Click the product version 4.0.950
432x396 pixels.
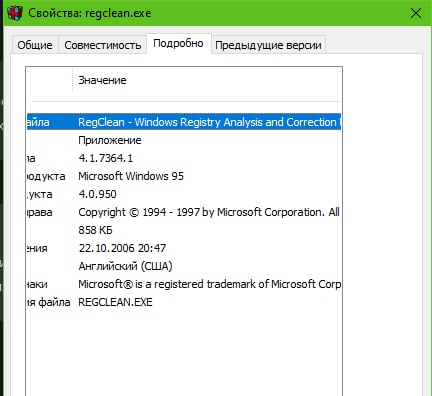pos(98,194)
